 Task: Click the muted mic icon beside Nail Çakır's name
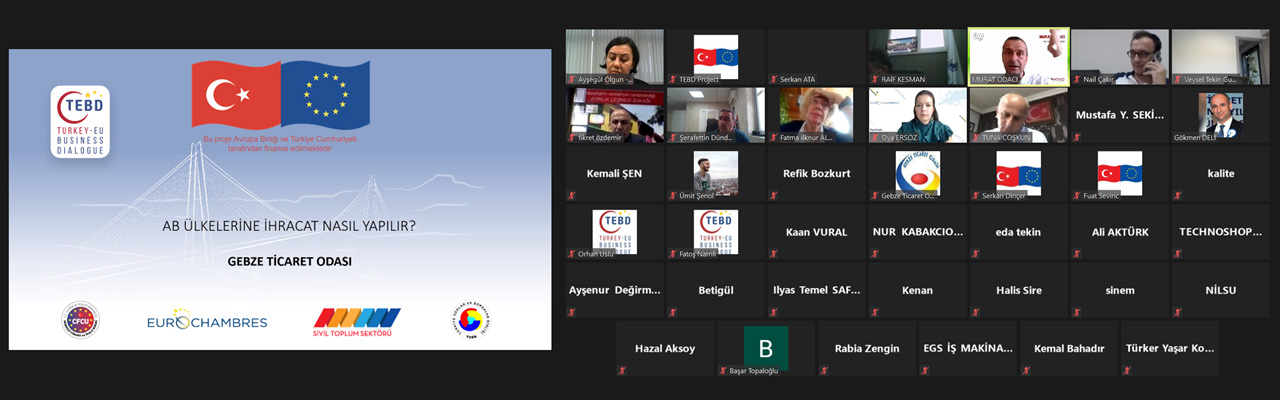[x=1076, y=79]
